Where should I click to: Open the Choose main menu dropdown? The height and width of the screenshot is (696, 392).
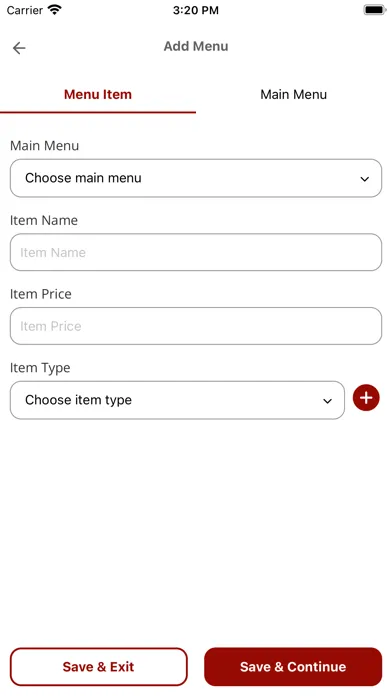tap(196, 178)
